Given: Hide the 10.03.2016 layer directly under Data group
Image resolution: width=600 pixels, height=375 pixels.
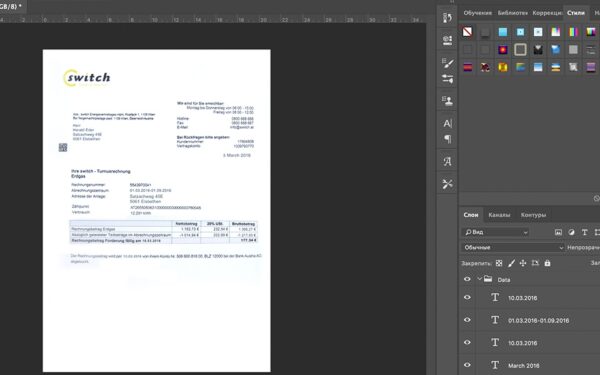Looking at the screenshot, I should (467, 297).
